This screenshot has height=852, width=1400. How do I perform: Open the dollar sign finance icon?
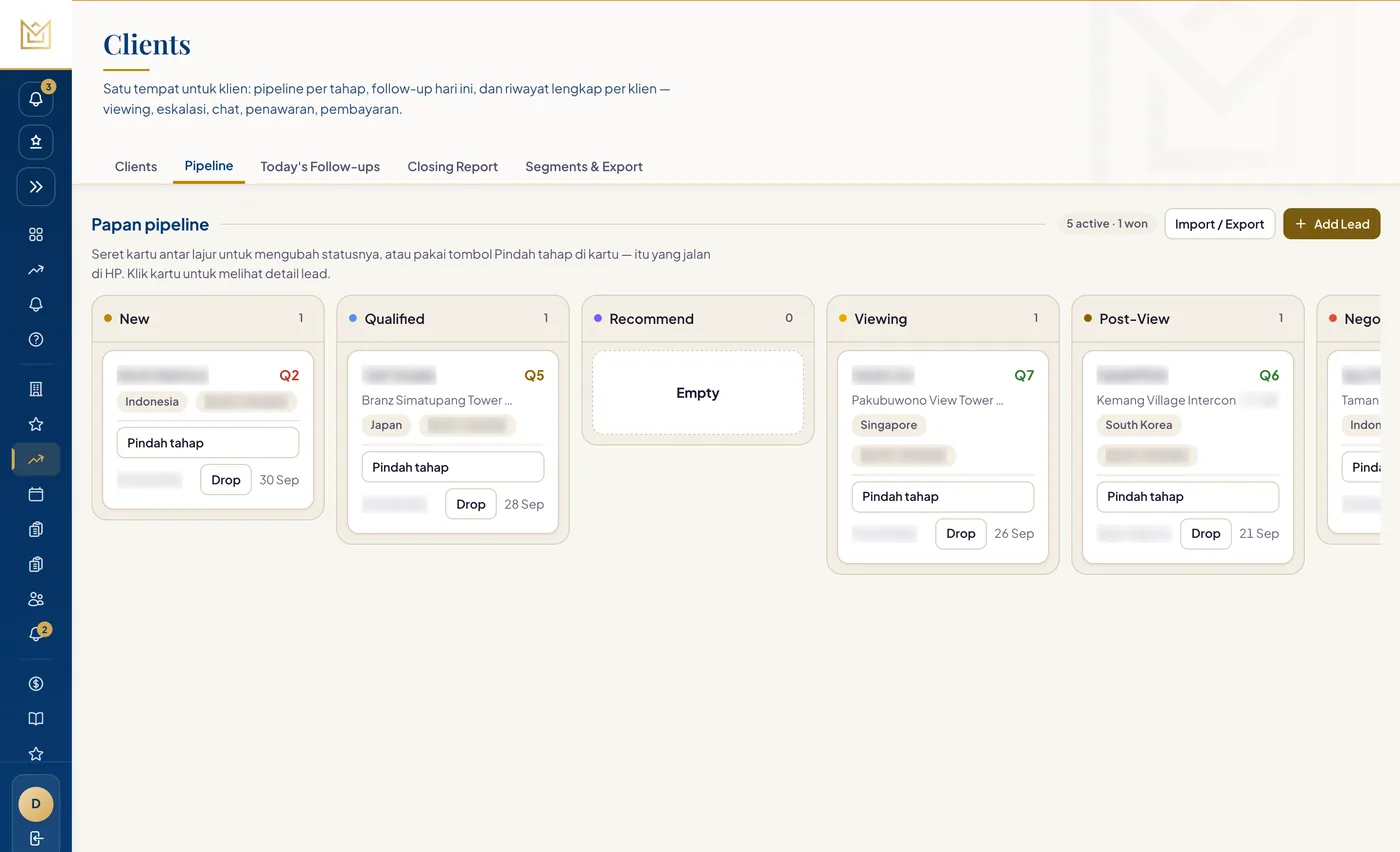36,684
